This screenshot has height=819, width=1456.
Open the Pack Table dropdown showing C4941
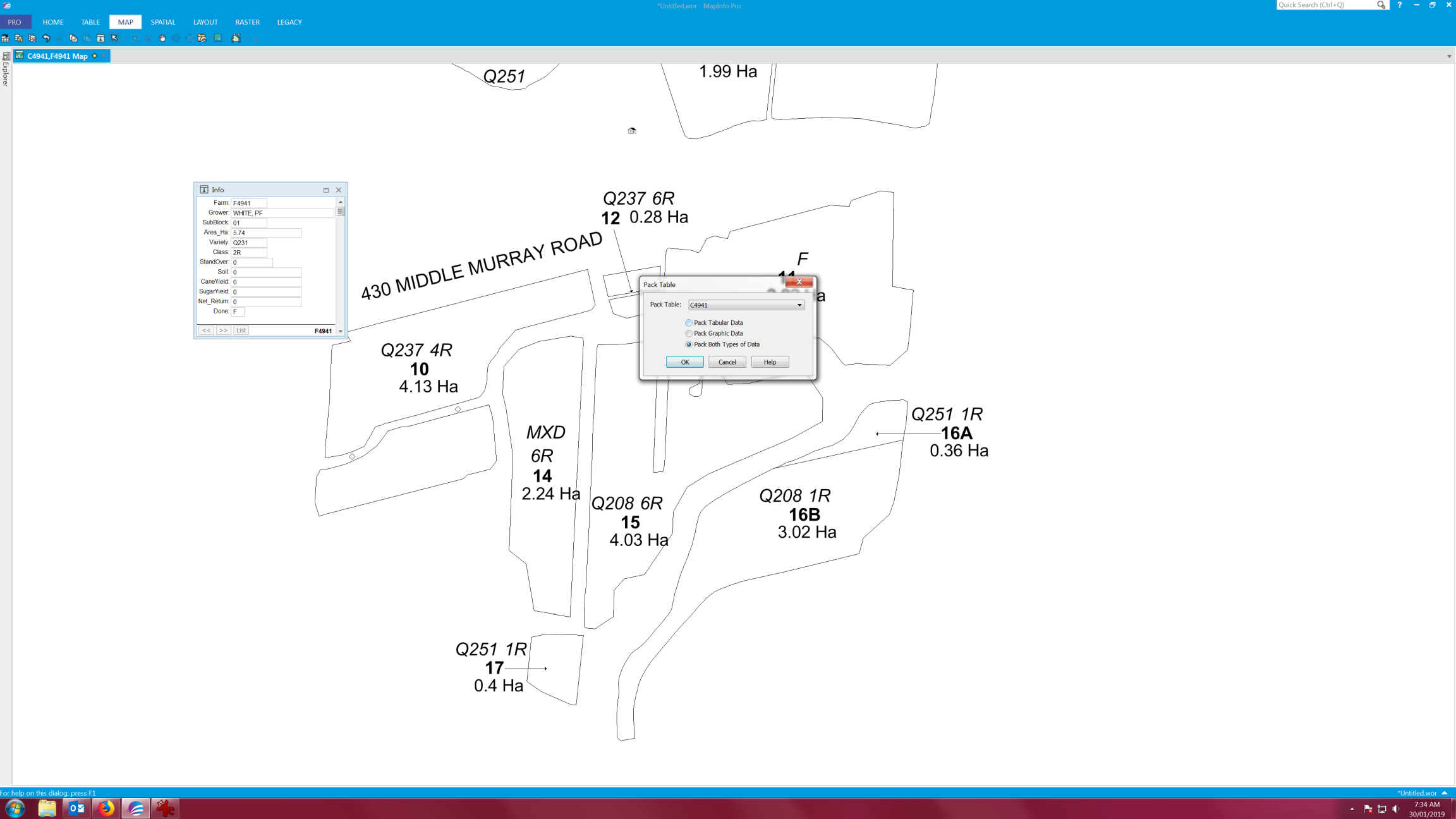pyautogui.click(x=746, y=305)
